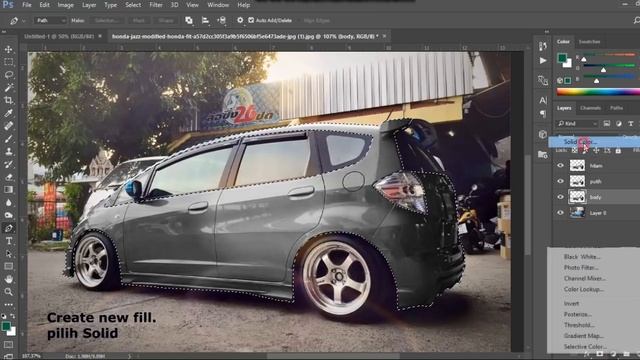Swap foreground and background colors
Viewport: 640px width, 360px height.
pyautogui.click(x=13, y=316)
